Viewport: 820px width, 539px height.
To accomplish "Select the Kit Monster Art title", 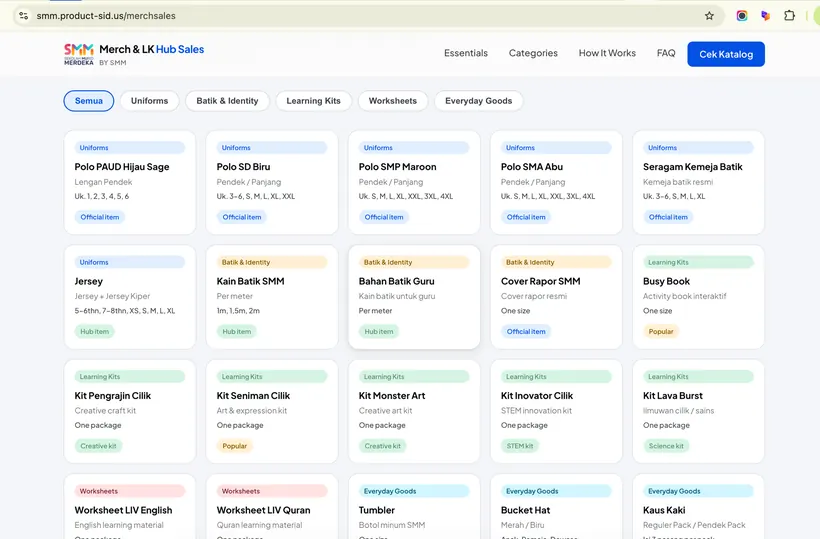I will (392, 396).
